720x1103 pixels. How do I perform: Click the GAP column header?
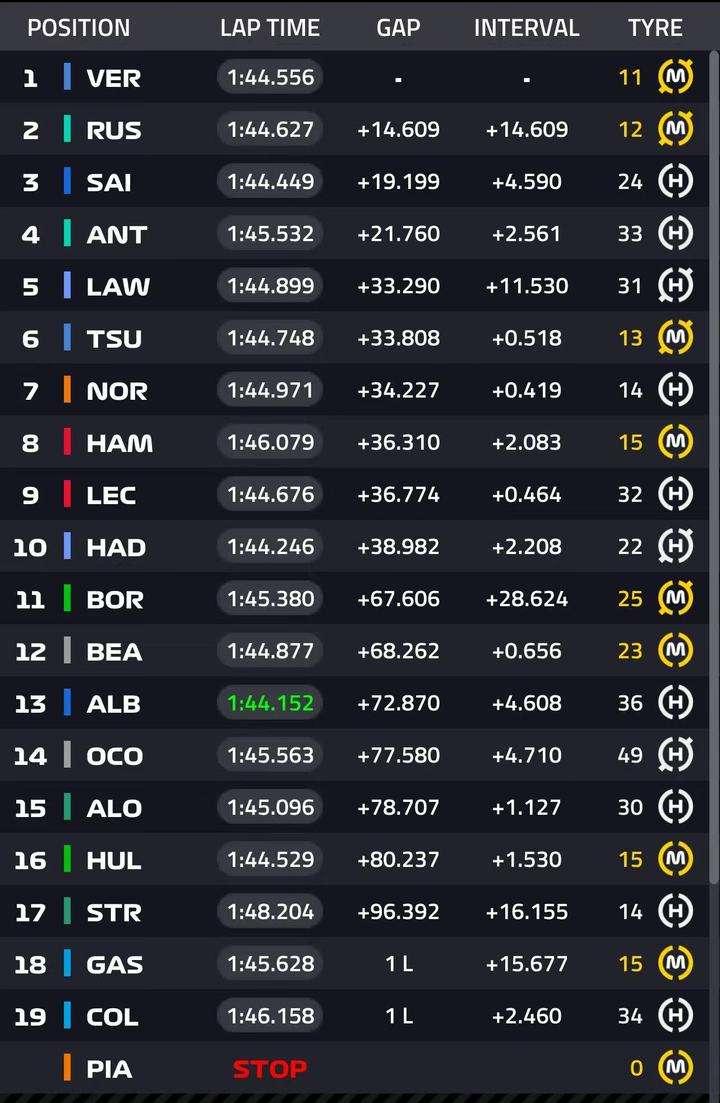point(398,27)
